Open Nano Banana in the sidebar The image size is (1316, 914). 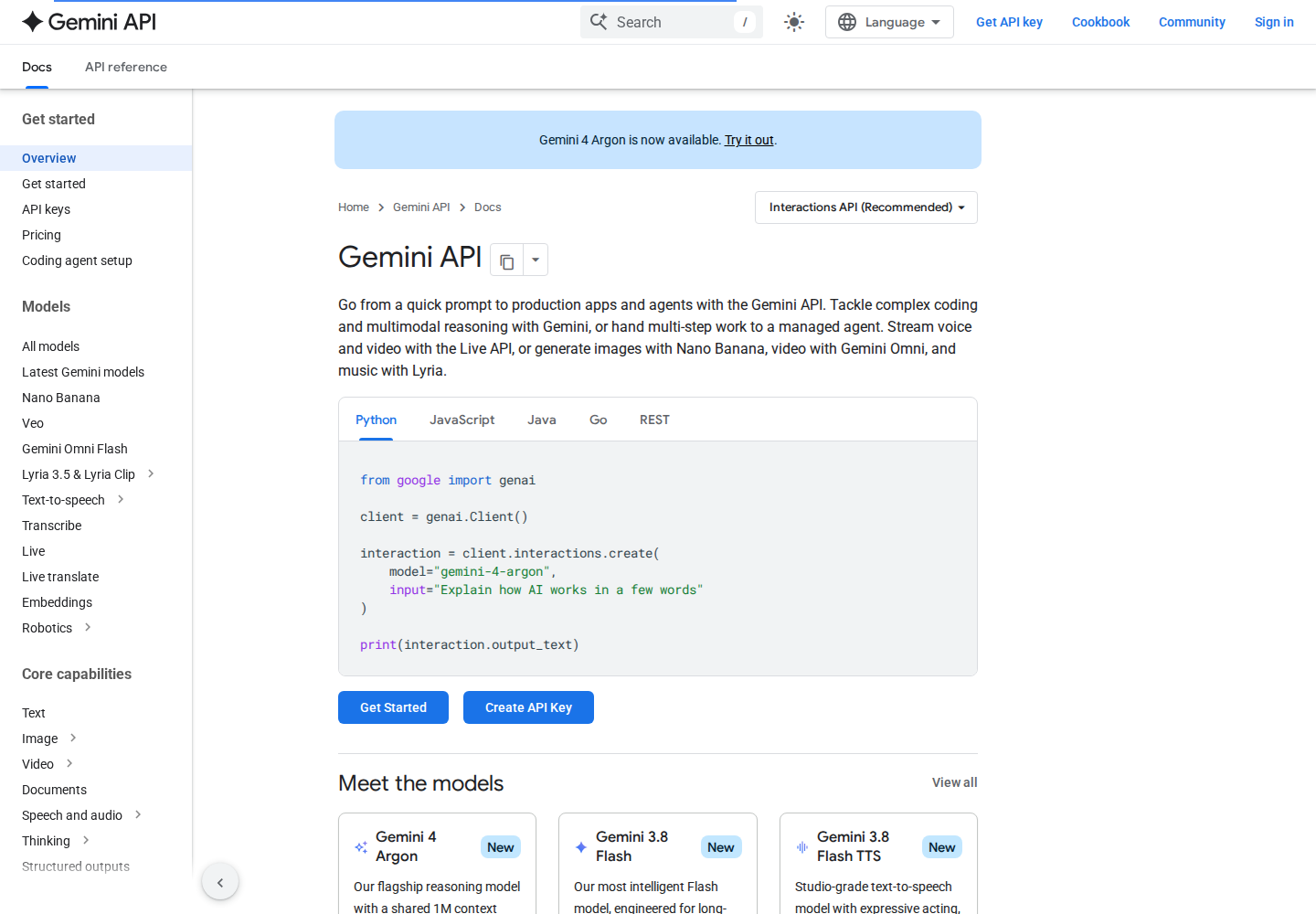[61, 398]
